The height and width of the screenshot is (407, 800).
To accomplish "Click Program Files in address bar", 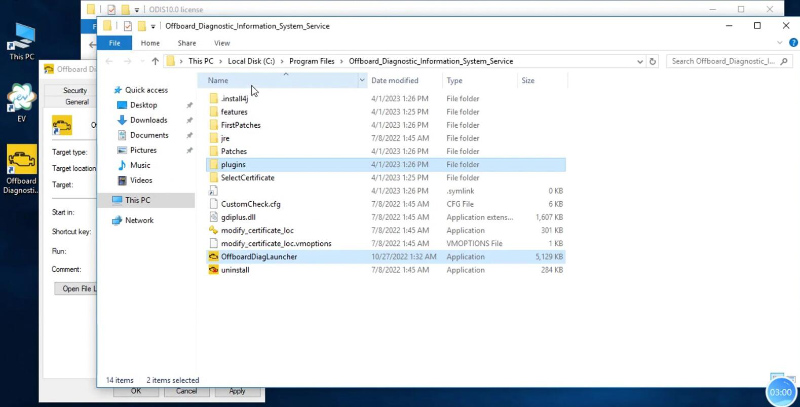I will click(x=312, y=61).
